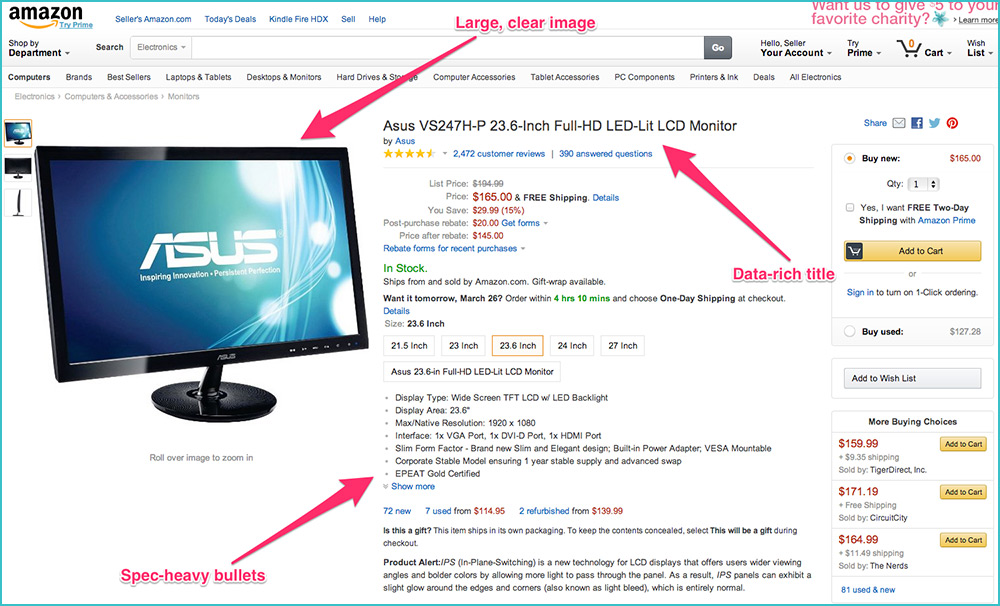Image resolution: width=1000 pixels, height=606 pixels.
Task: Click the five-star rating icons
Action: coord(409,154)
